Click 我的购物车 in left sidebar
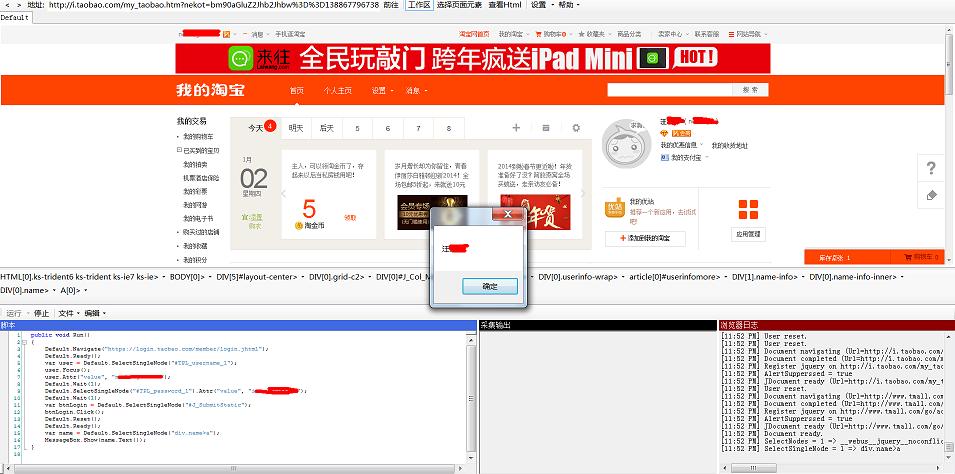 point(199,136)
